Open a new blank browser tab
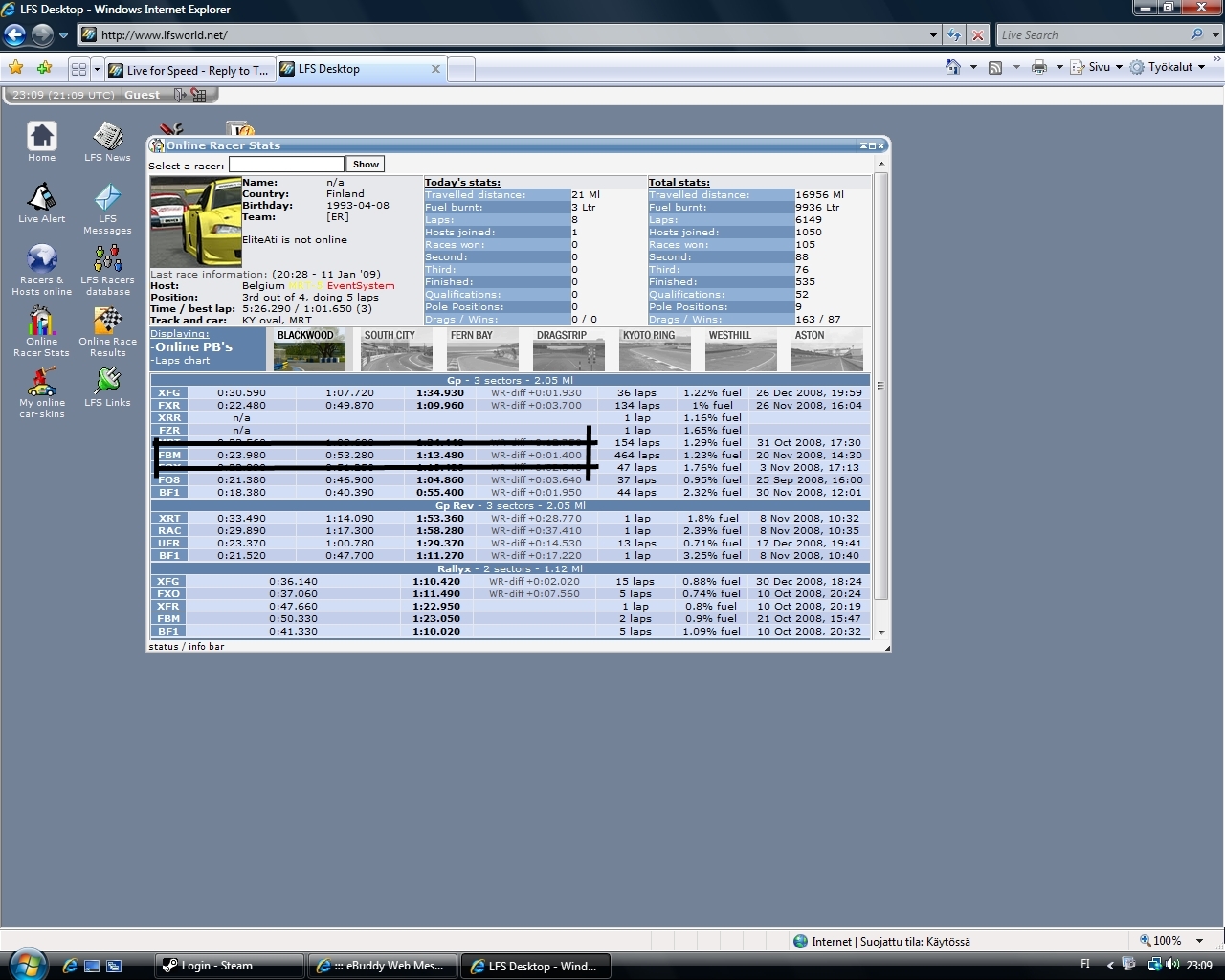 (x=461, y=69)
